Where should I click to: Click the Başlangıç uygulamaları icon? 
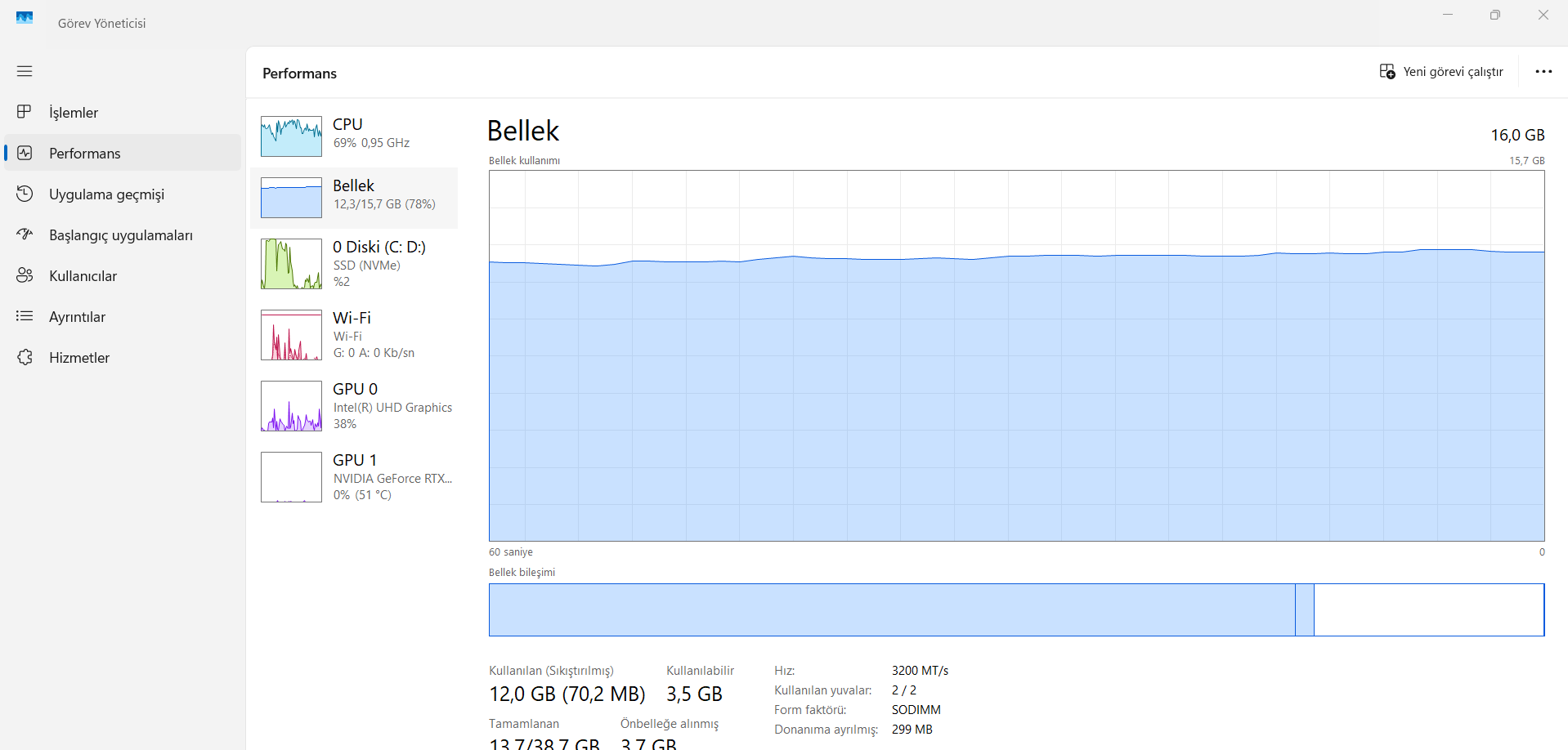point(25,234)
